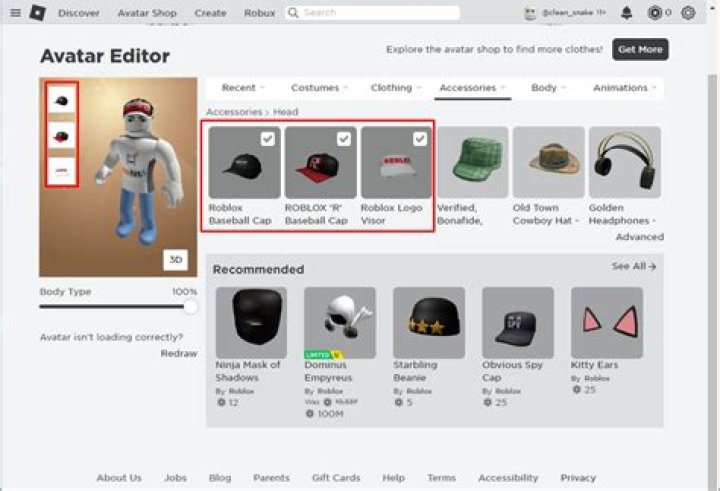Open the Robux balance icon

[x=655, y=13]
